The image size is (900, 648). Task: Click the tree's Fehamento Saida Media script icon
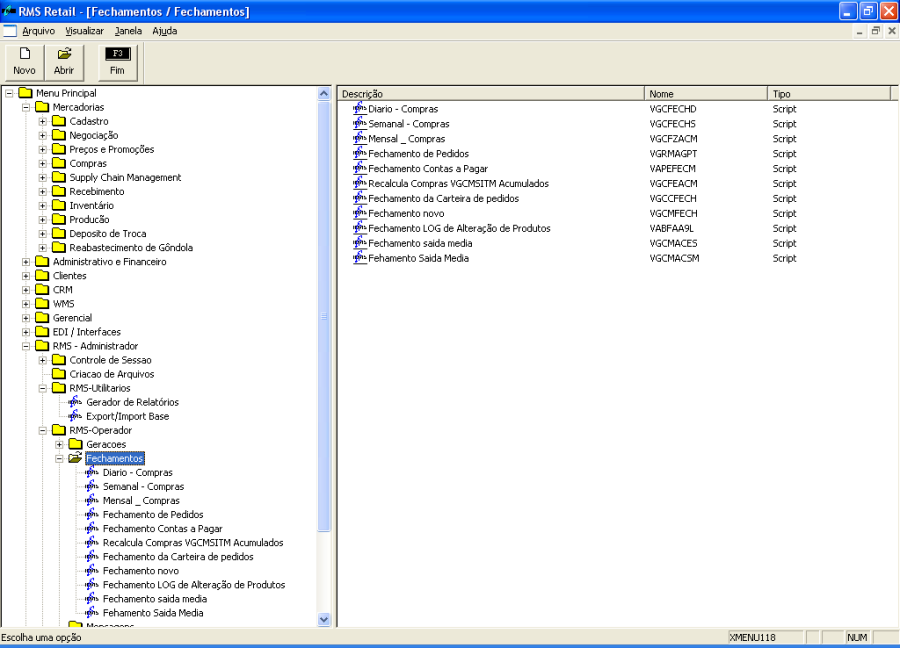[92, 613]
